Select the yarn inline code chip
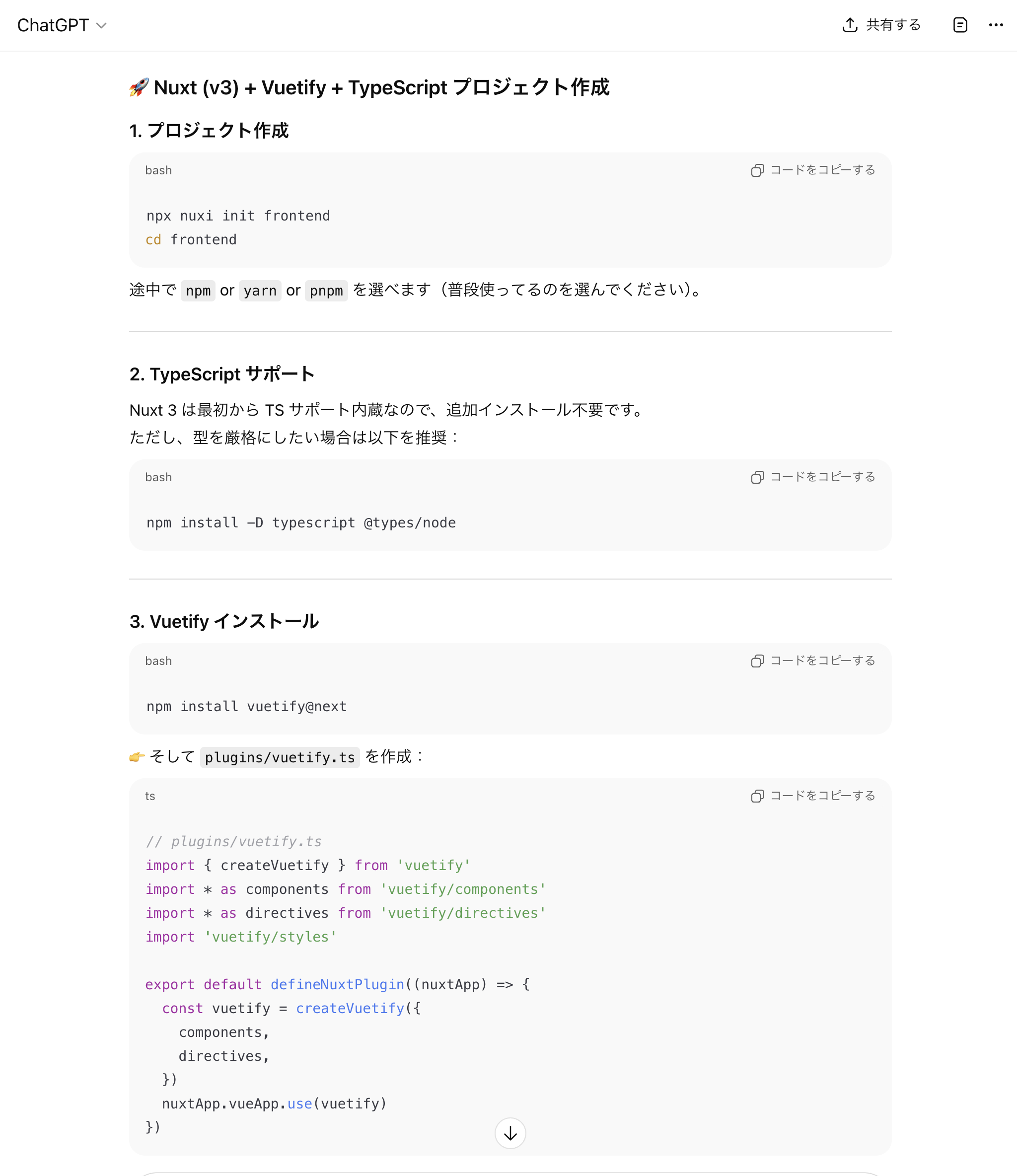The width and height of the screenshot is (1017, 1176). click(260, 291)
